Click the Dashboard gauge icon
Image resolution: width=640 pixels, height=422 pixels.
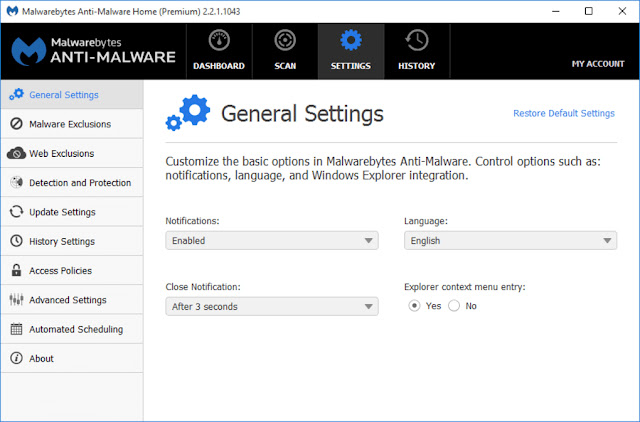[x=219, y=40]
